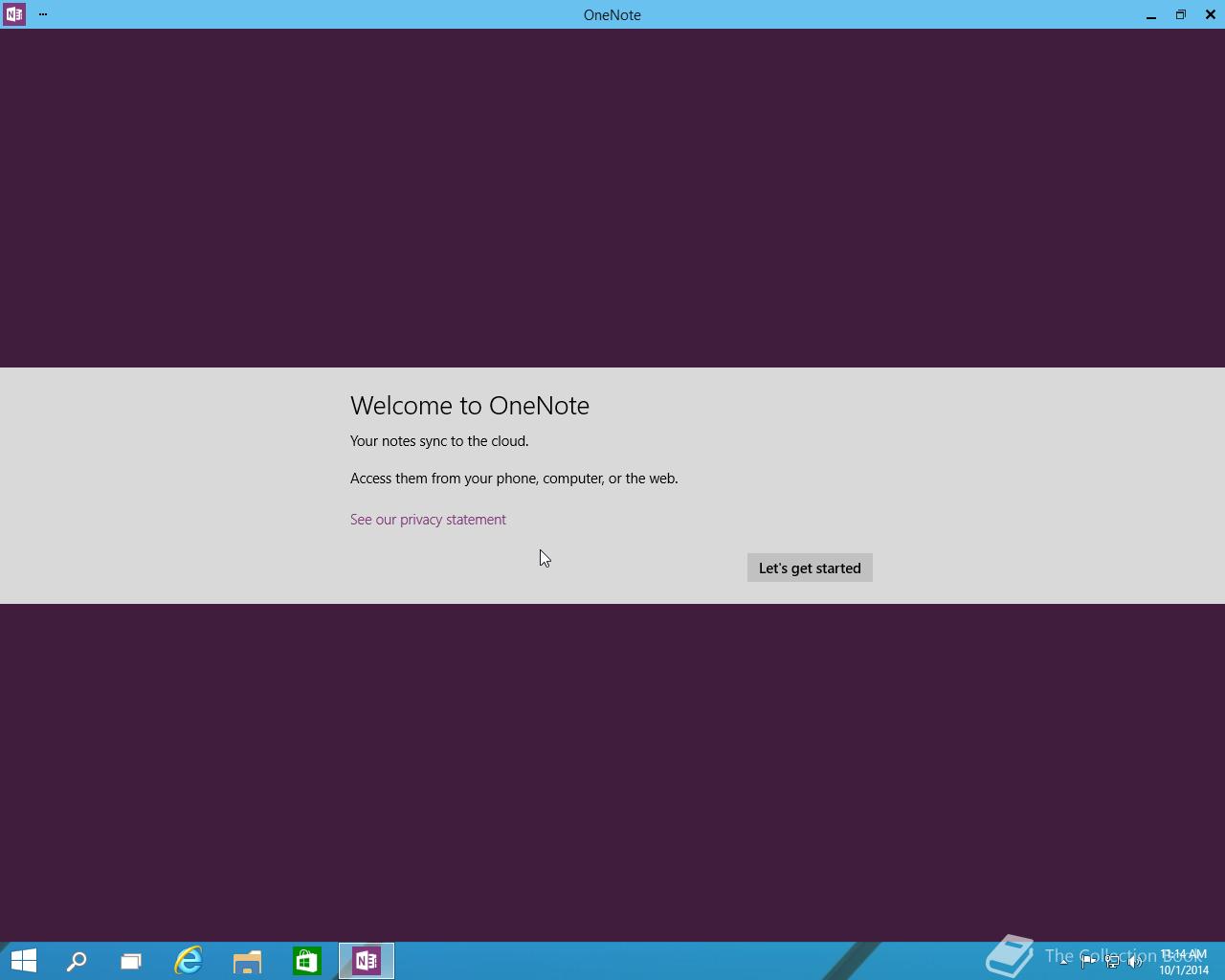Close the OneNote window
The height and width of the screenshot is (980, 1225).
tap(1211, 14)
